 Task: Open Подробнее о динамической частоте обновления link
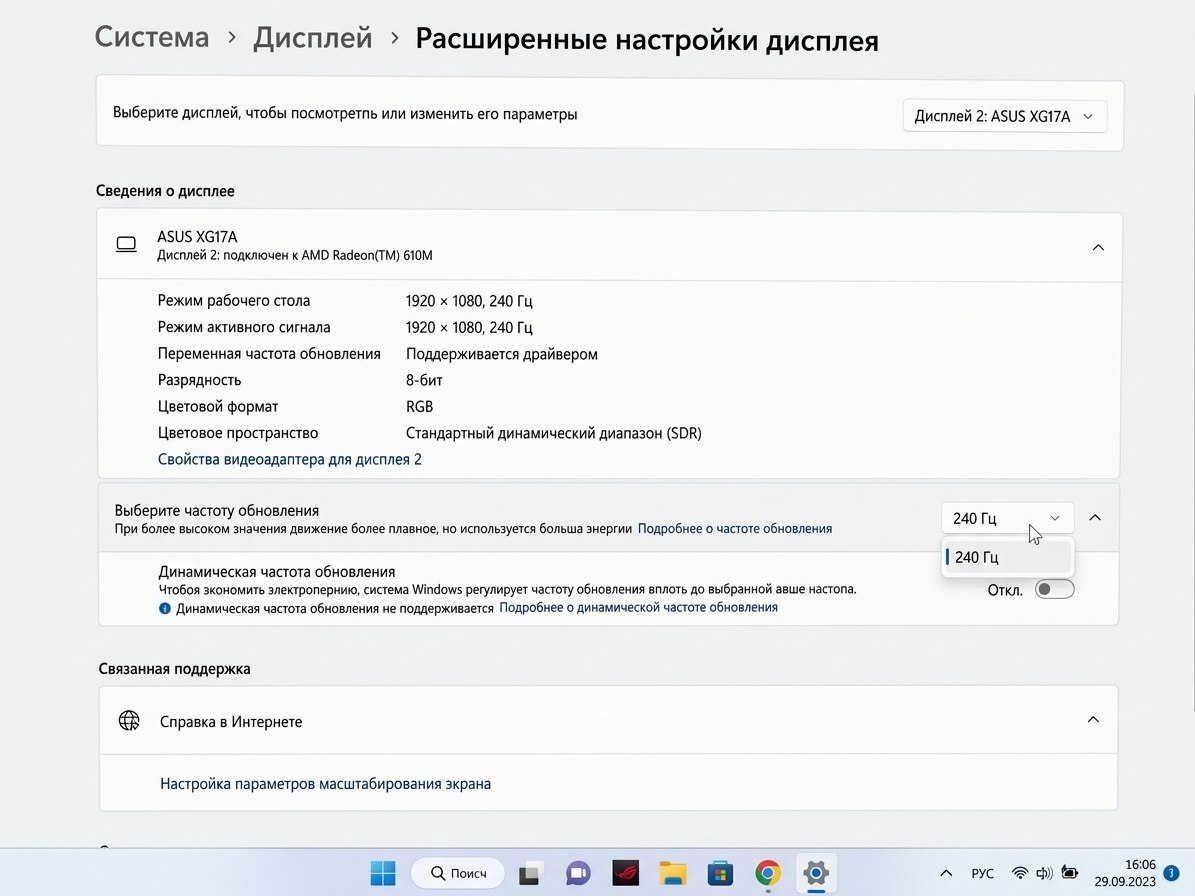click(639, 607)
